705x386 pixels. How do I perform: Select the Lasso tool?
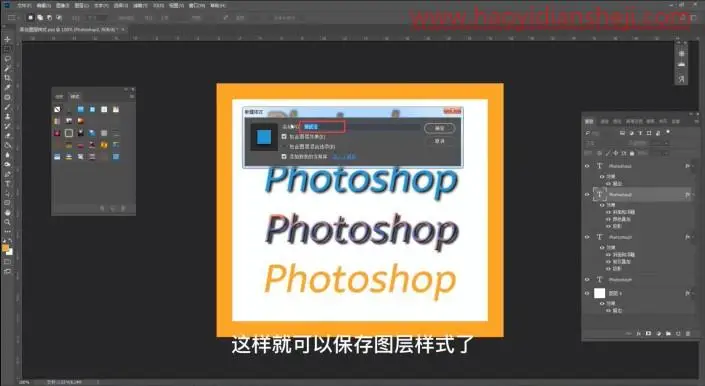[x=7, y=59]
